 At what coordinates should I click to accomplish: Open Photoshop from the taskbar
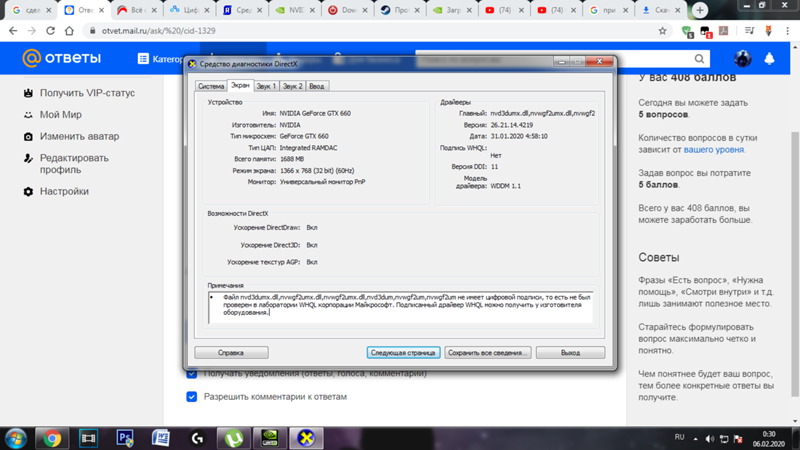(124, 438)
